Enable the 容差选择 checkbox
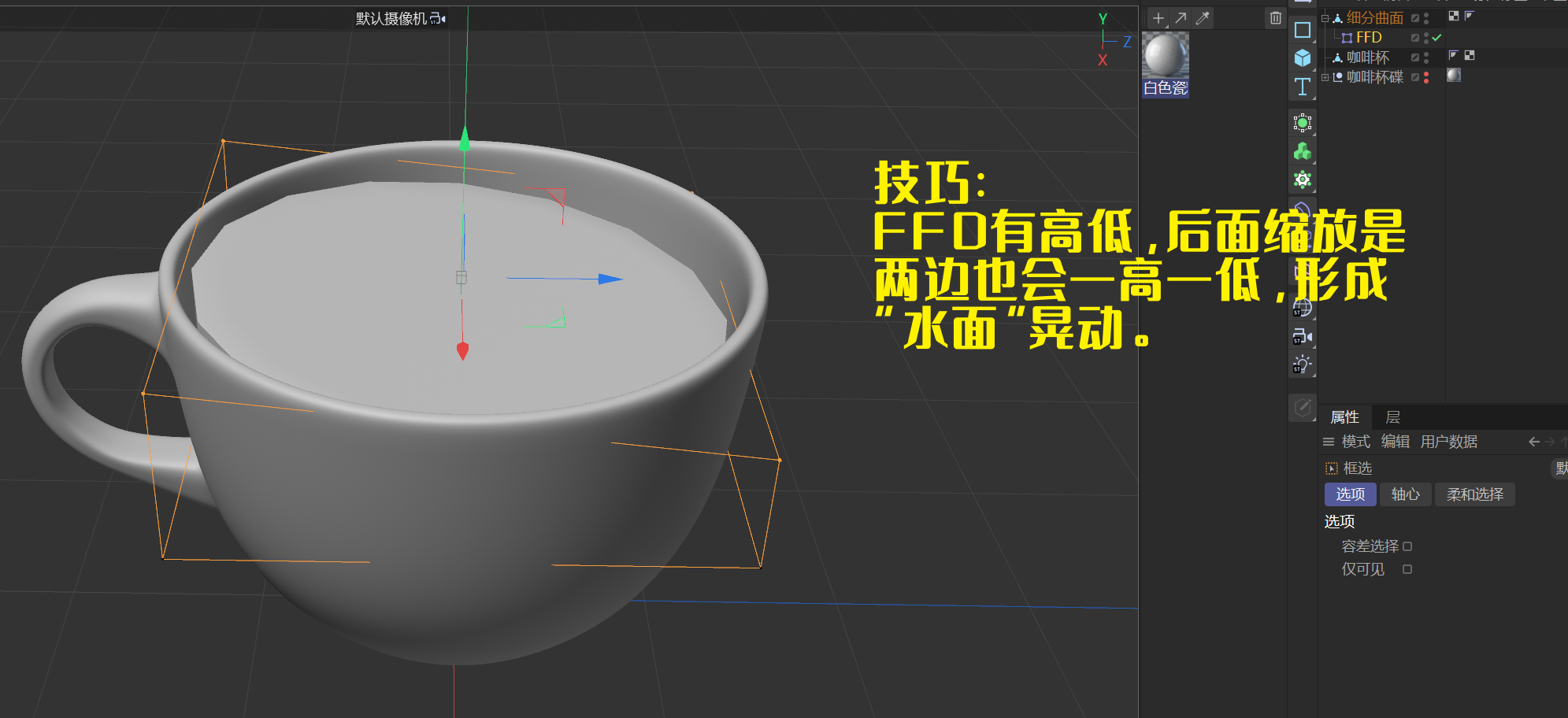Screen dimensions: 1568x718 (1408, 546)
